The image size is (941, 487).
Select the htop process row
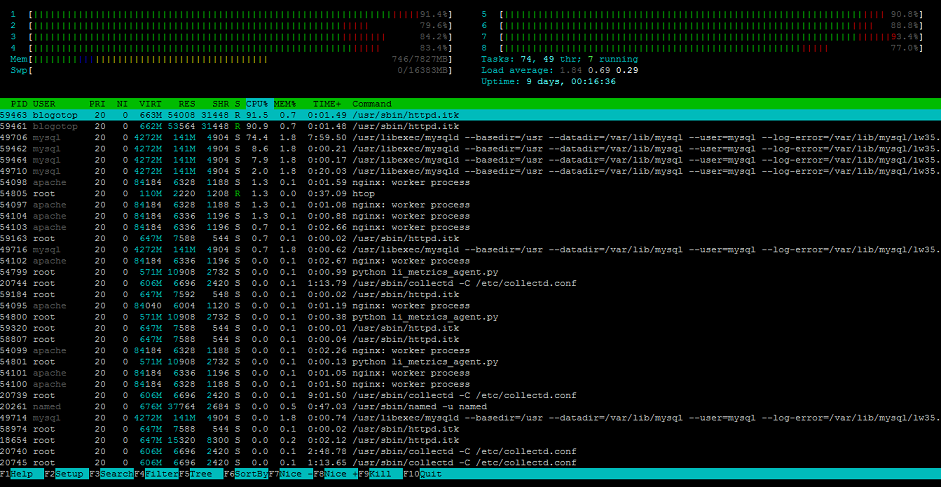point(470,193)
